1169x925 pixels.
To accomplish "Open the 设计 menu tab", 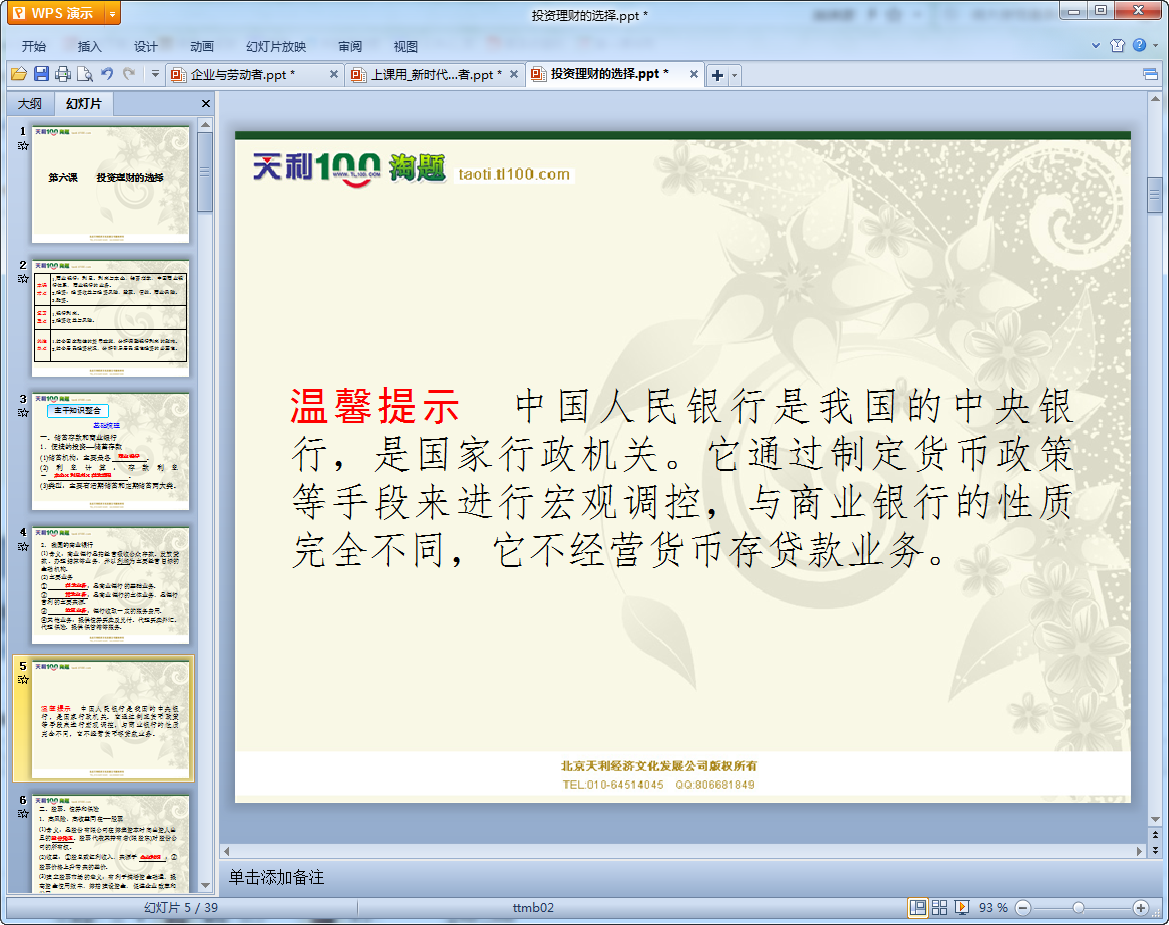I will click(x=145, y=46).
